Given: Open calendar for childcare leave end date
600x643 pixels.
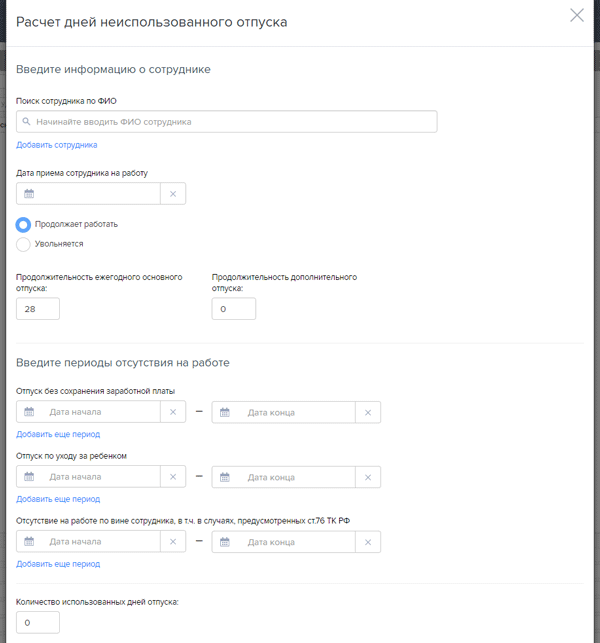Looking at the screenshot, I should point(225,477).
